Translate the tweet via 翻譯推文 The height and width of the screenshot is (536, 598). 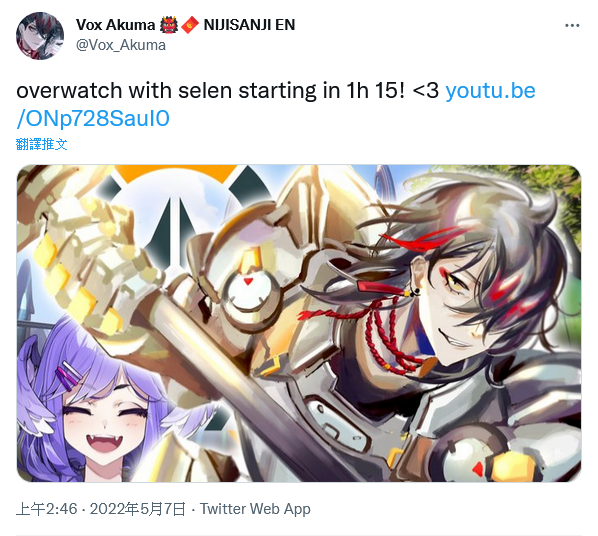coord(42,144)
